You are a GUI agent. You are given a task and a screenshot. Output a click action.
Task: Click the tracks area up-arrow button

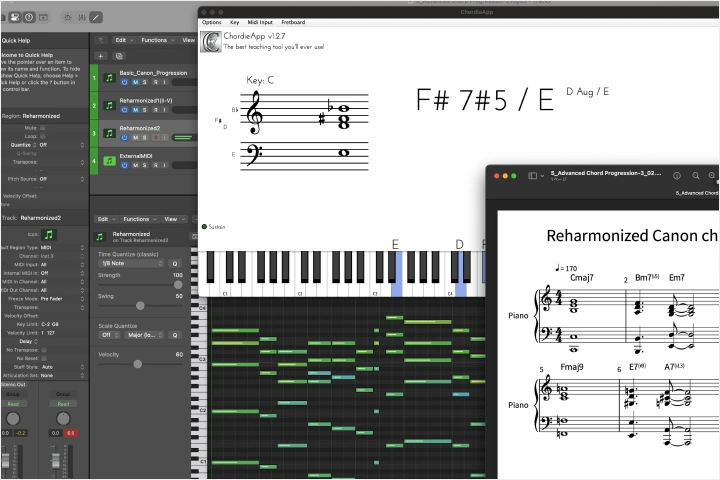[x=101, y=40]
